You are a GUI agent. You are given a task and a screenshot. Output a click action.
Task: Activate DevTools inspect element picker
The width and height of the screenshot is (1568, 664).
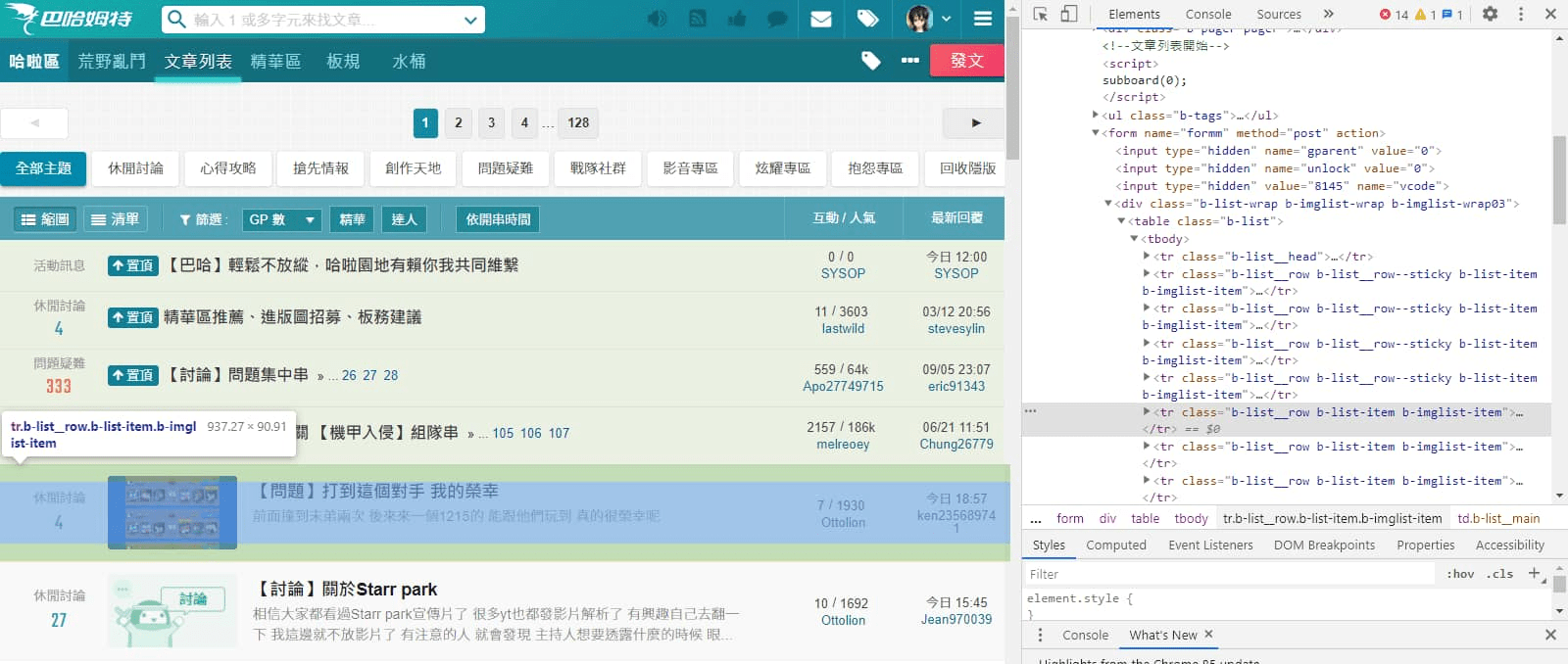(x=1041, y=14)
